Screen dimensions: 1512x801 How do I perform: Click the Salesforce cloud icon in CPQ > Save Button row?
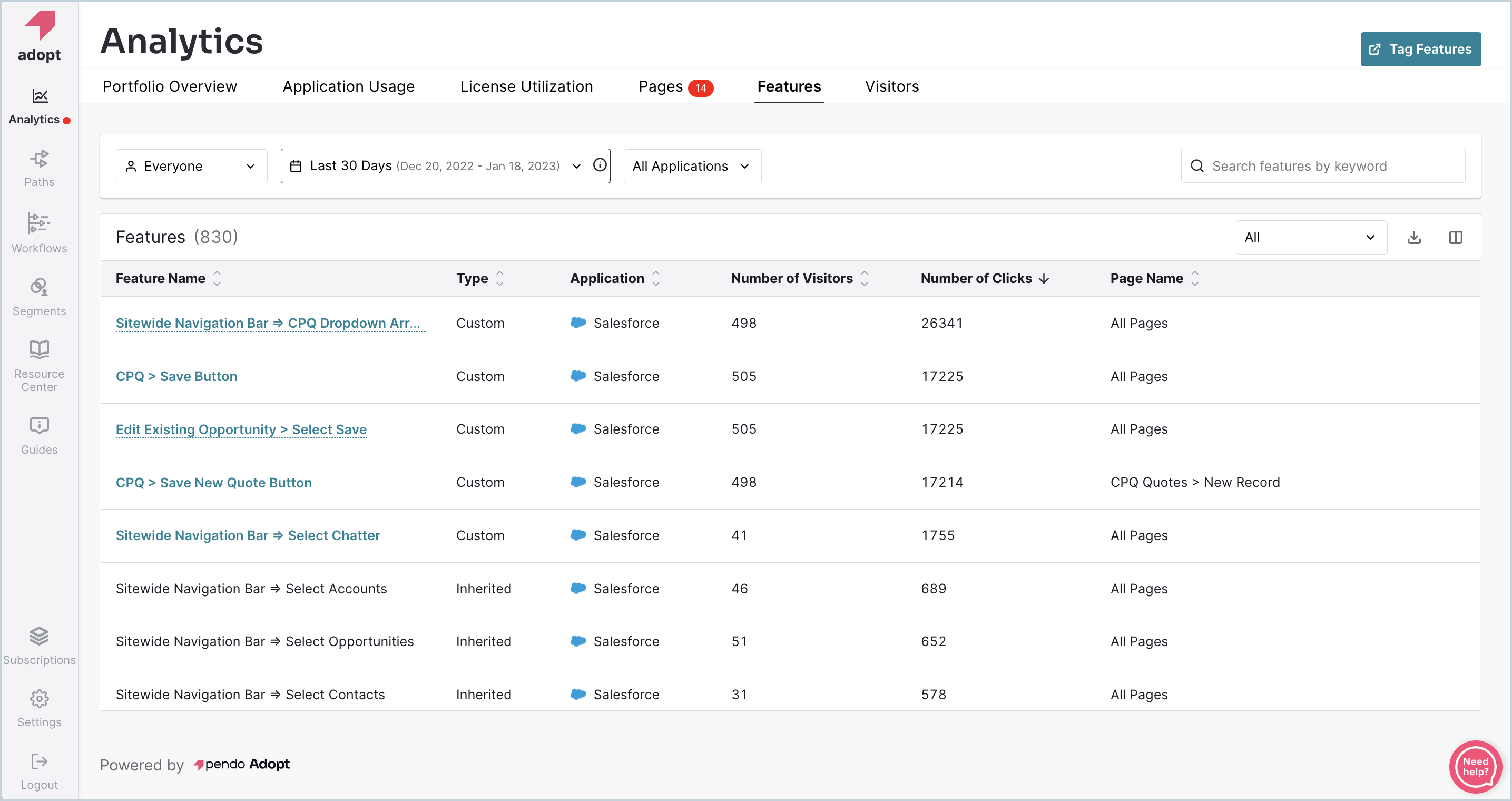578,376
